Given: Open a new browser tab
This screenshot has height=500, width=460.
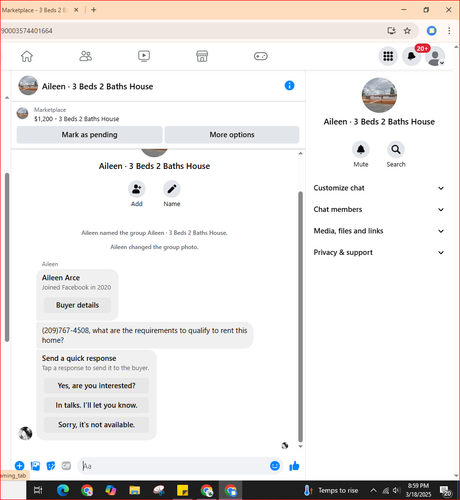Looking at the screenshot, I should coord(94,10).
